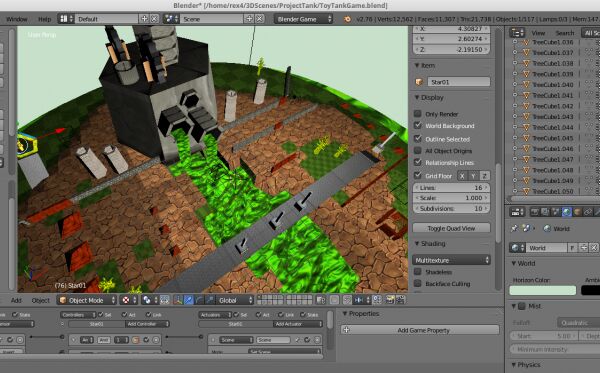Disable Grid Floor checkbox

pos(418,176)
